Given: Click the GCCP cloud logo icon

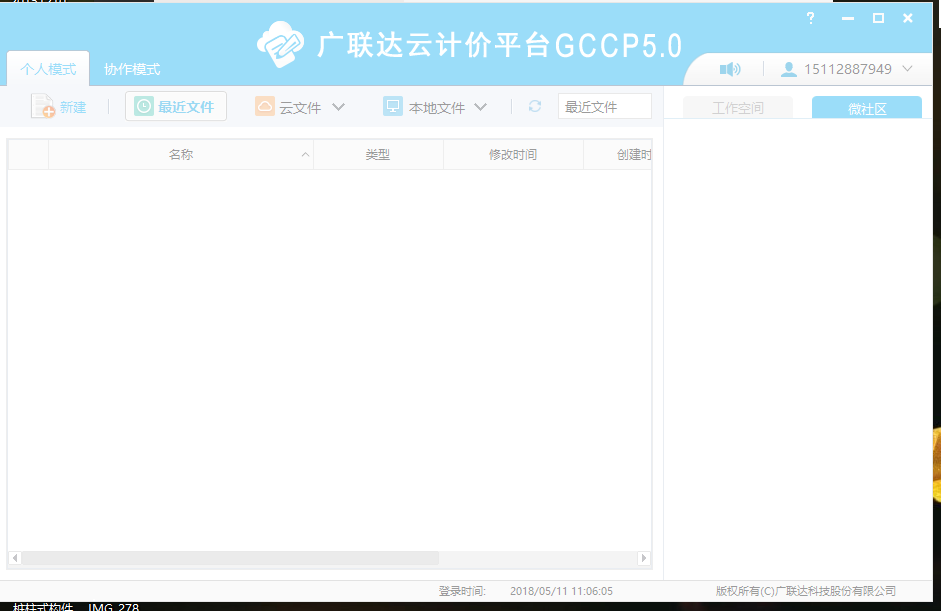Looking at the screenshot, I should click(280, 44).
